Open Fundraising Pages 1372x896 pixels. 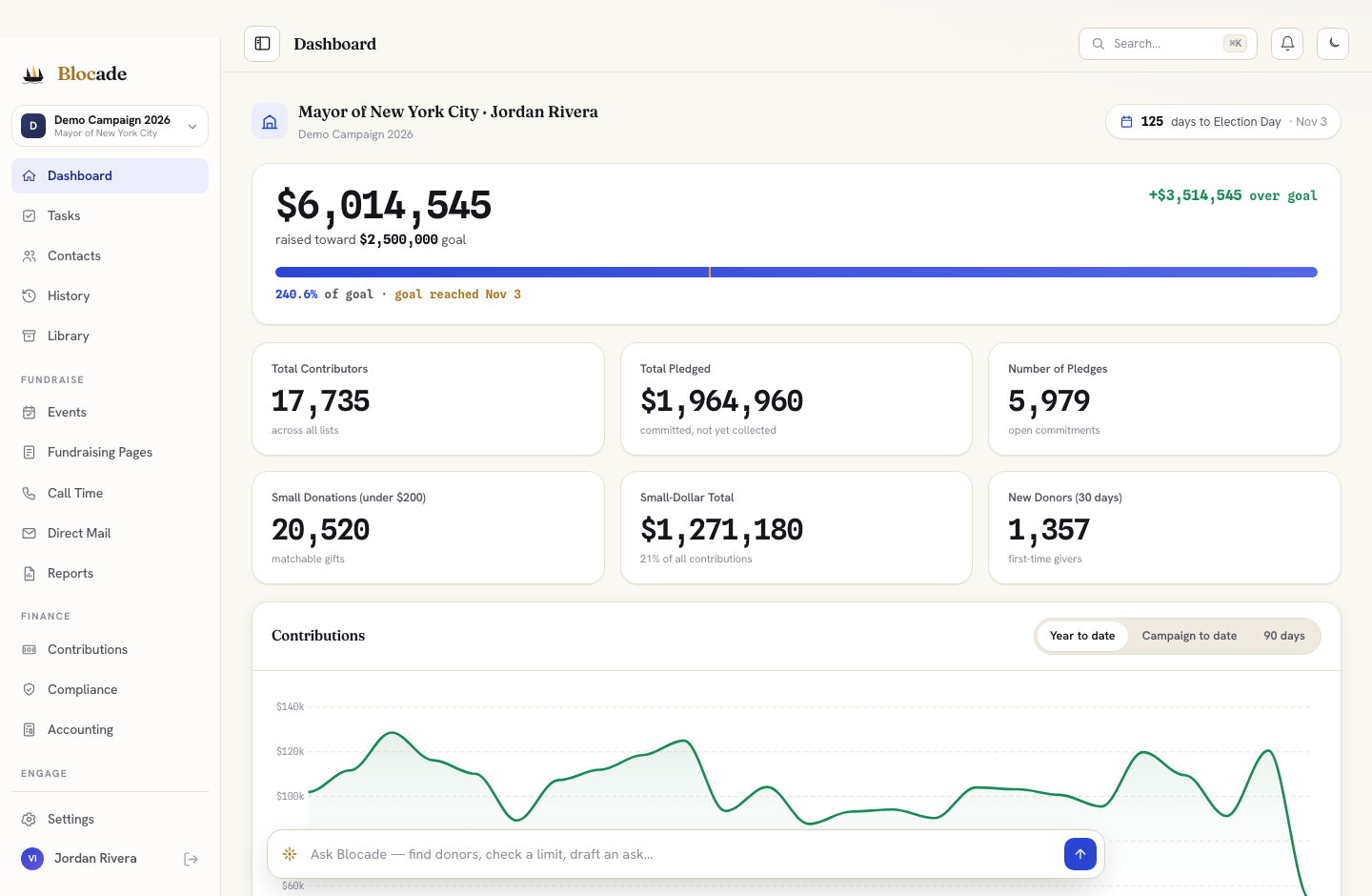coord(110,453)
